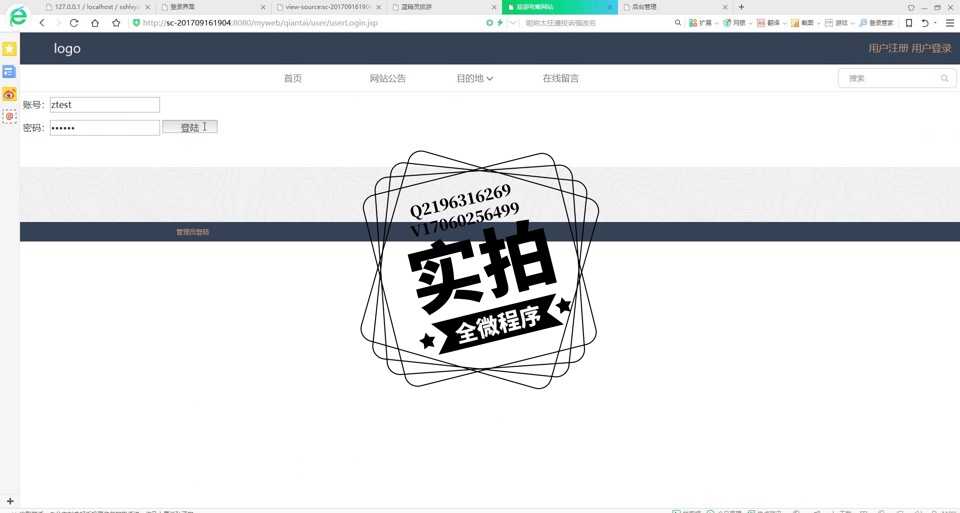Image resolution: width=960 pixels, height=513 pixels.
Task: Open the Weibo icon in the sidebar
Action: click(9, 94)
